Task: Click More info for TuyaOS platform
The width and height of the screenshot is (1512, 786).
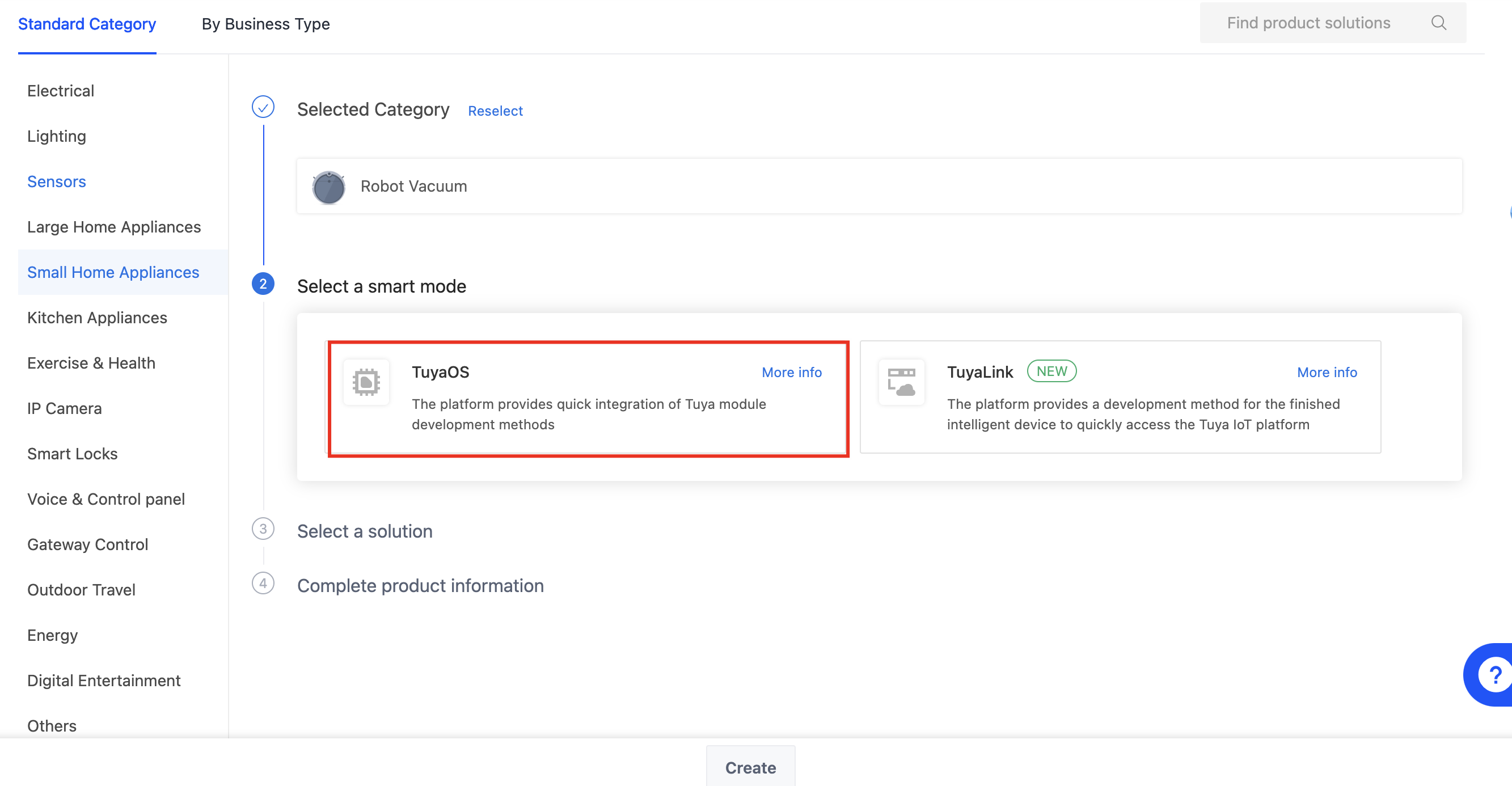Action: tap(791, 372)
